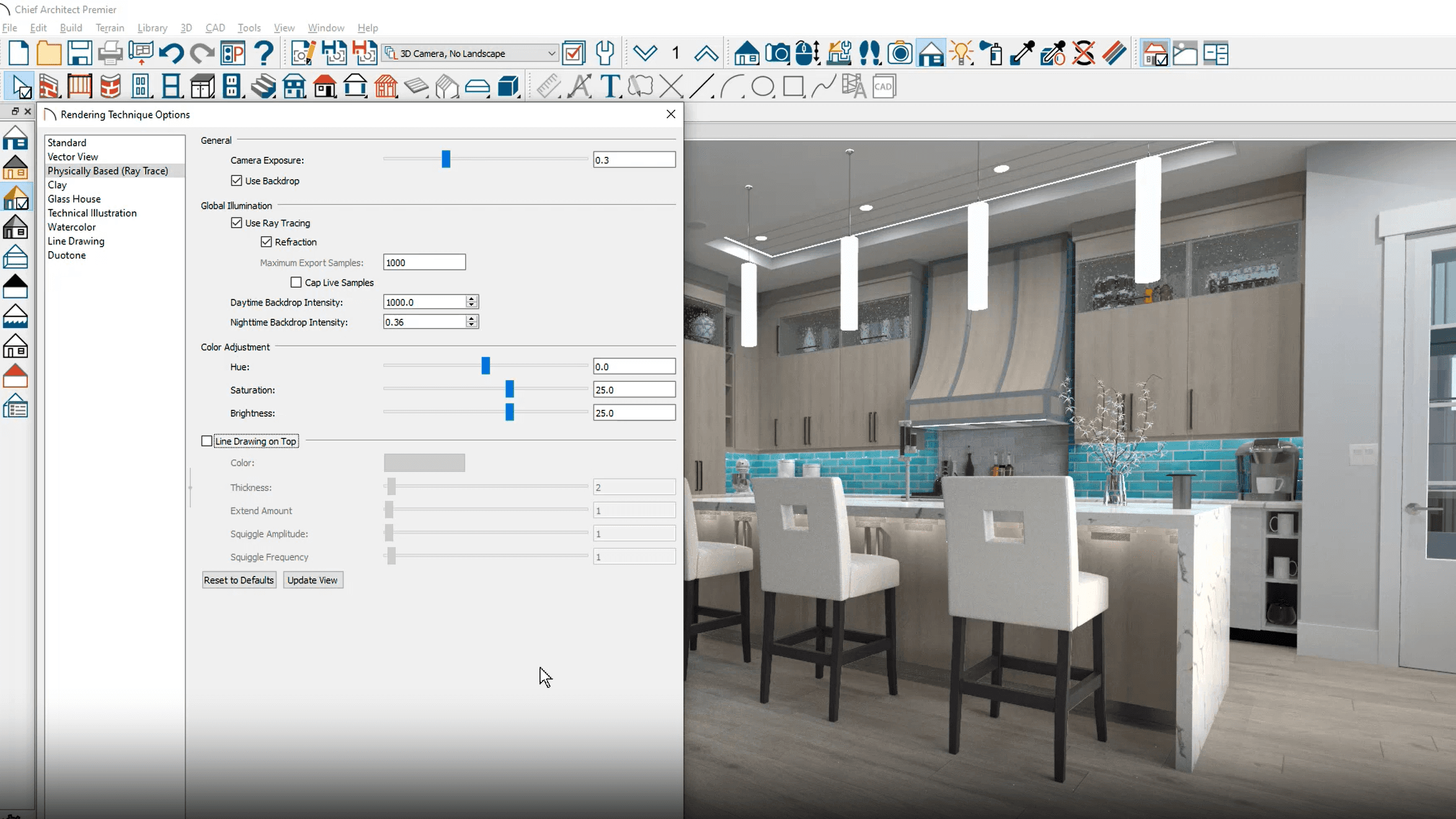The width and height of the screenshot is (1456, 819).
Task: Open the 3D Camera layer set dropdown
Action: [551, 53]
